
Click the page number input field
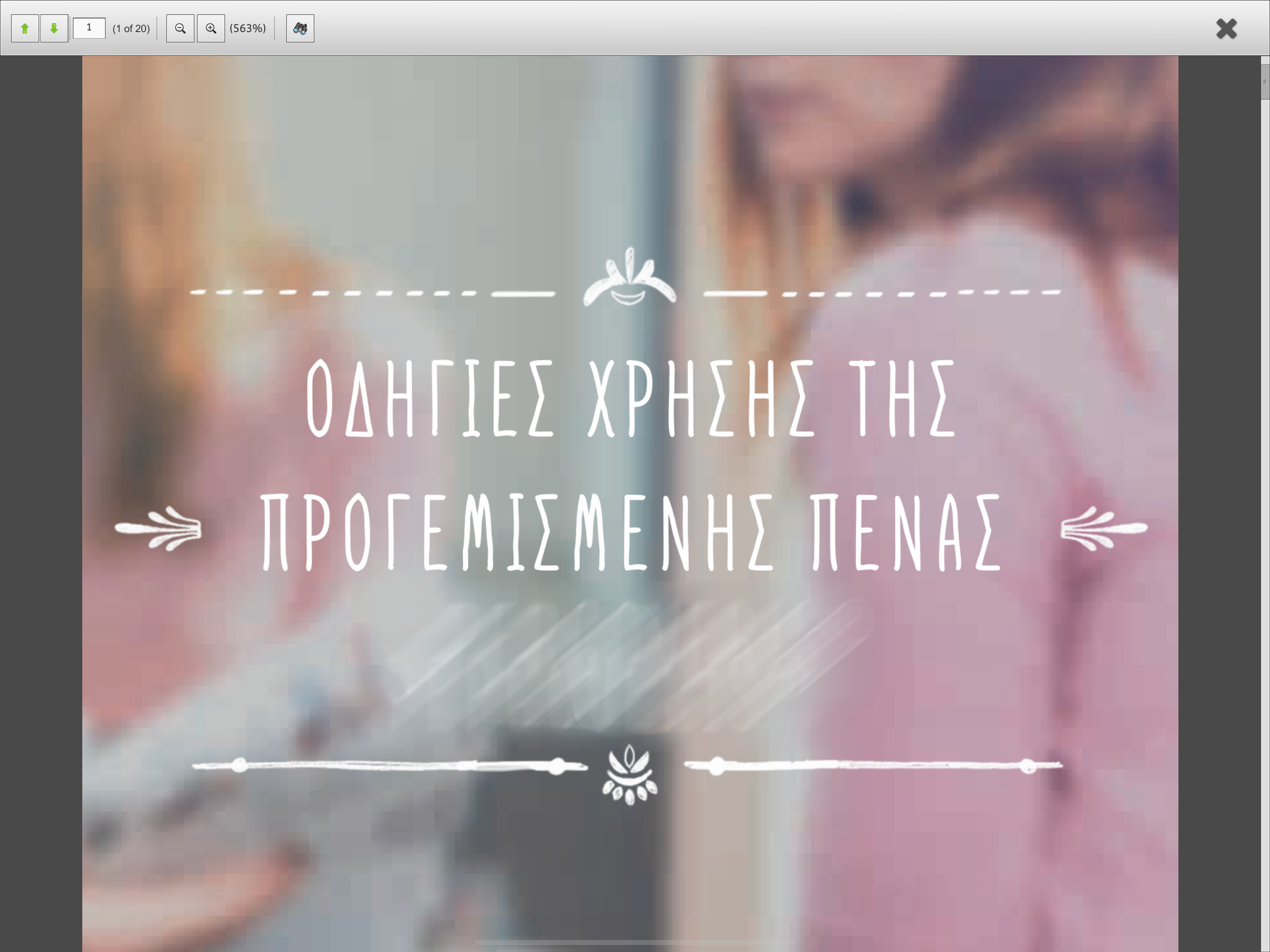89,27
